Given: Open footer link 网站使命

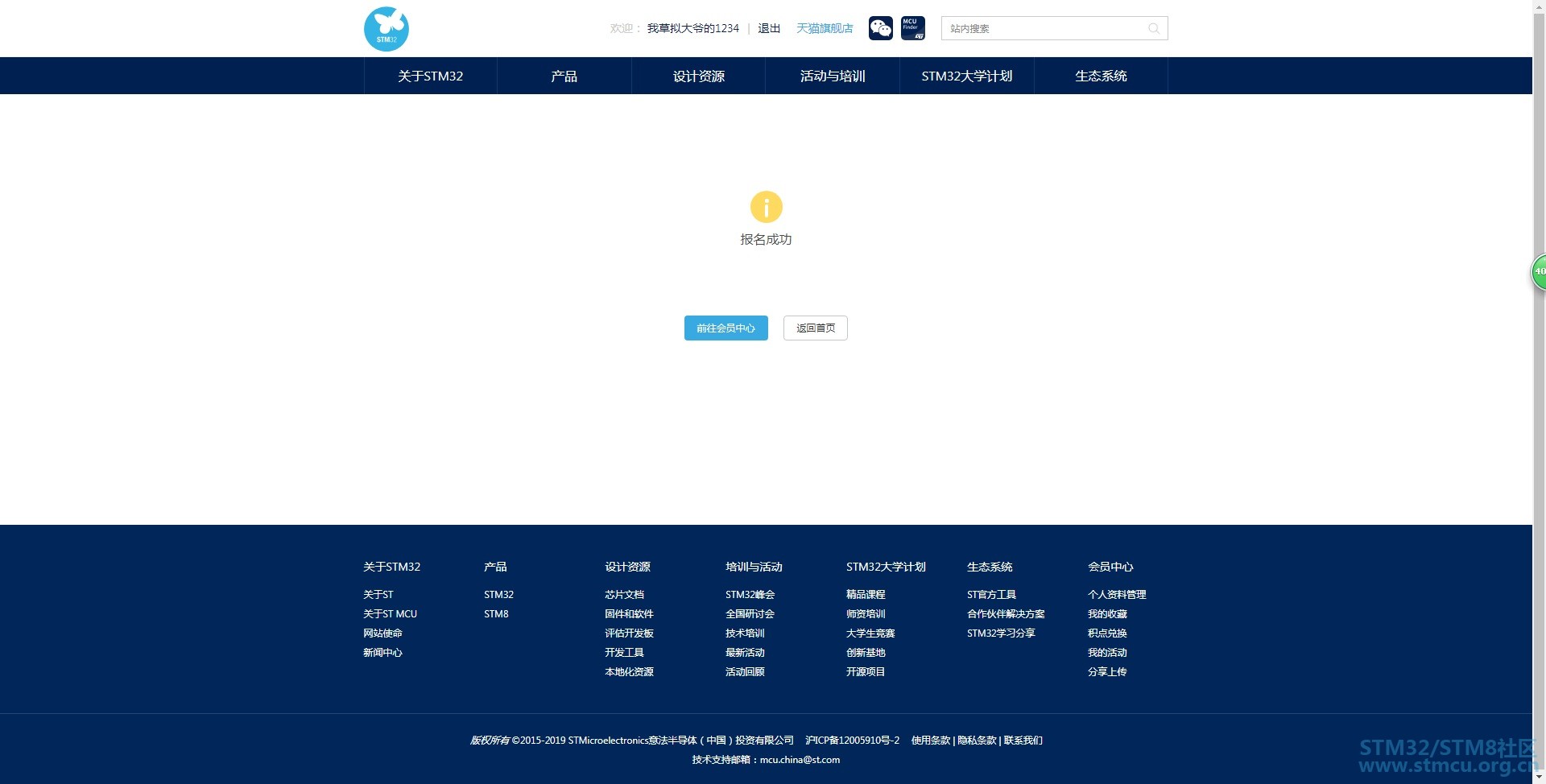Looking at the screenshot, I should [x=382, y=633].
